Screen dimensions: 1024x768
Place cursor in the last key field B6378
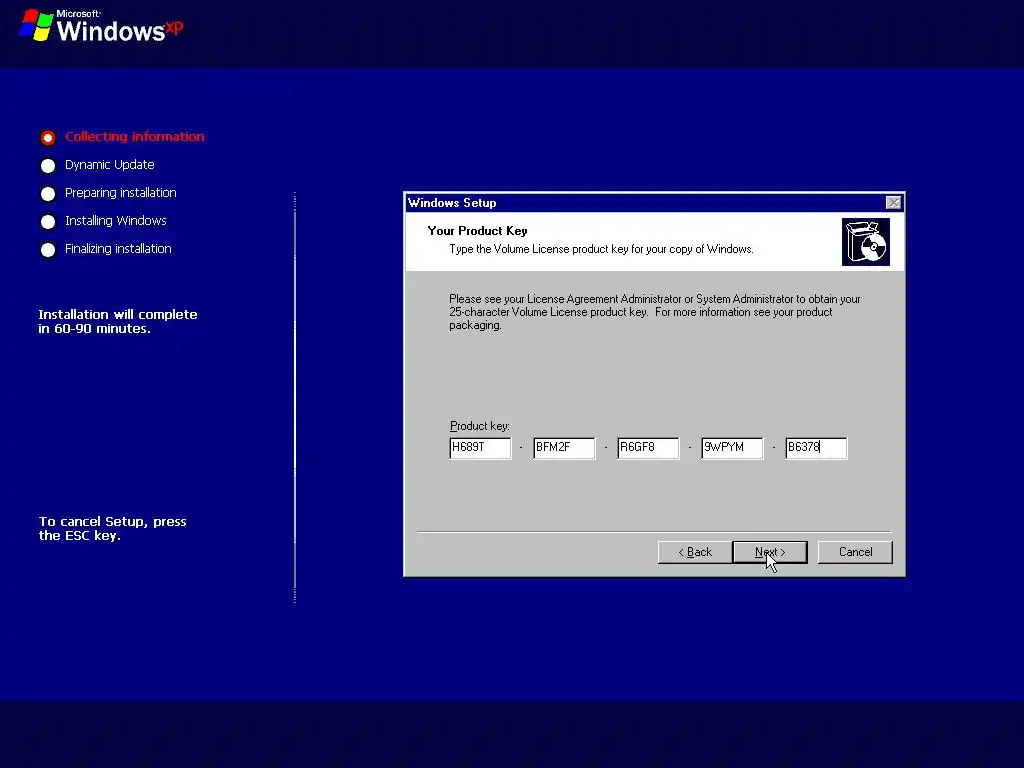[x=816, y=448]
